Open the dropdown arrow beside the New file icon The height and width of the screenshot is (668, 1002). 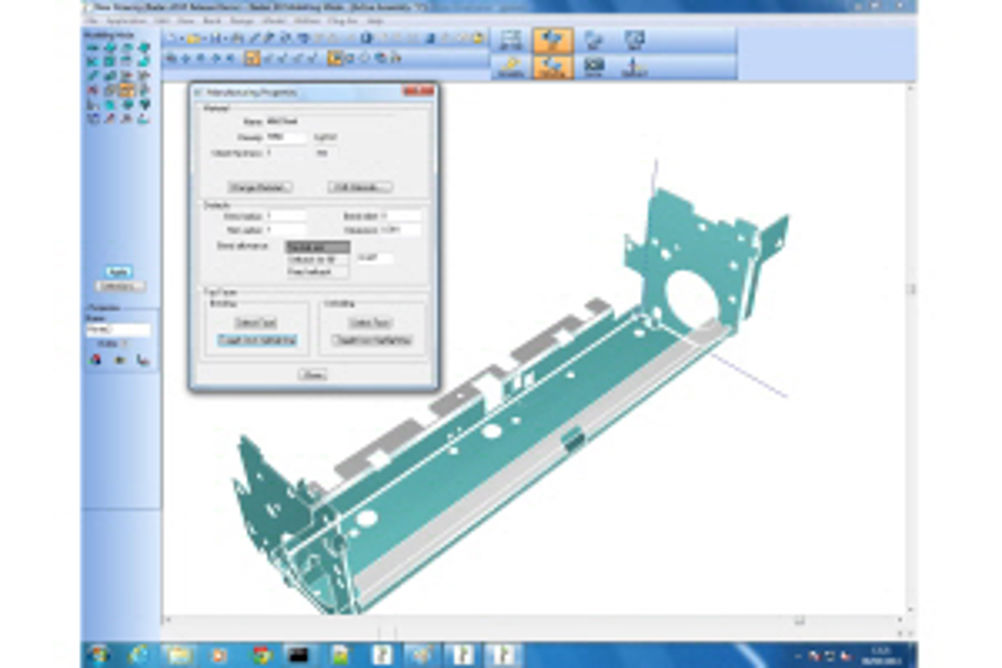pos(180,40)
